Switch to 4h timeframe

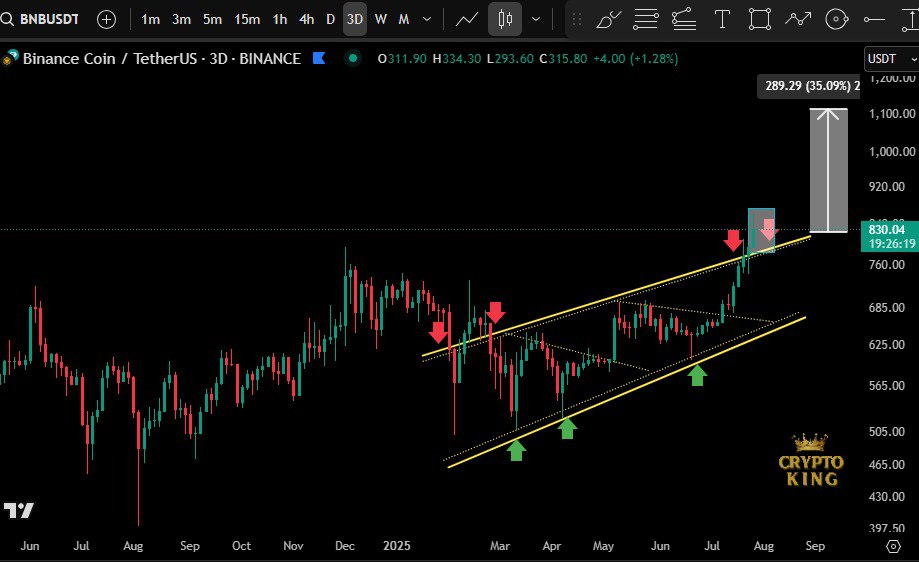(x=306, y=19)
